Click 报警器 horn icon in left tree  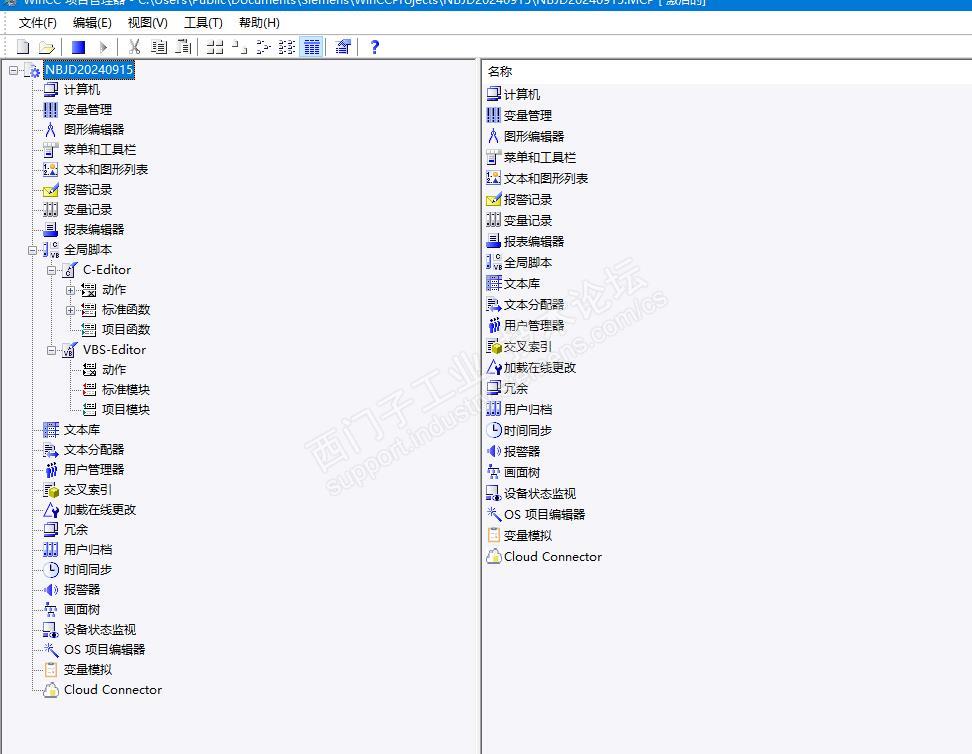[x=51, y=589]
